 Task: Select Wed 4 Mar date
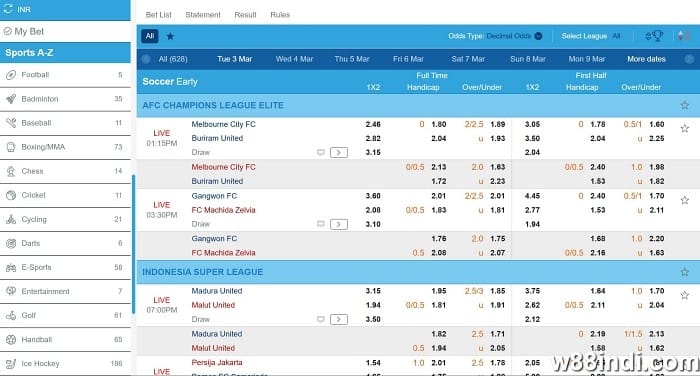point(294,59)
